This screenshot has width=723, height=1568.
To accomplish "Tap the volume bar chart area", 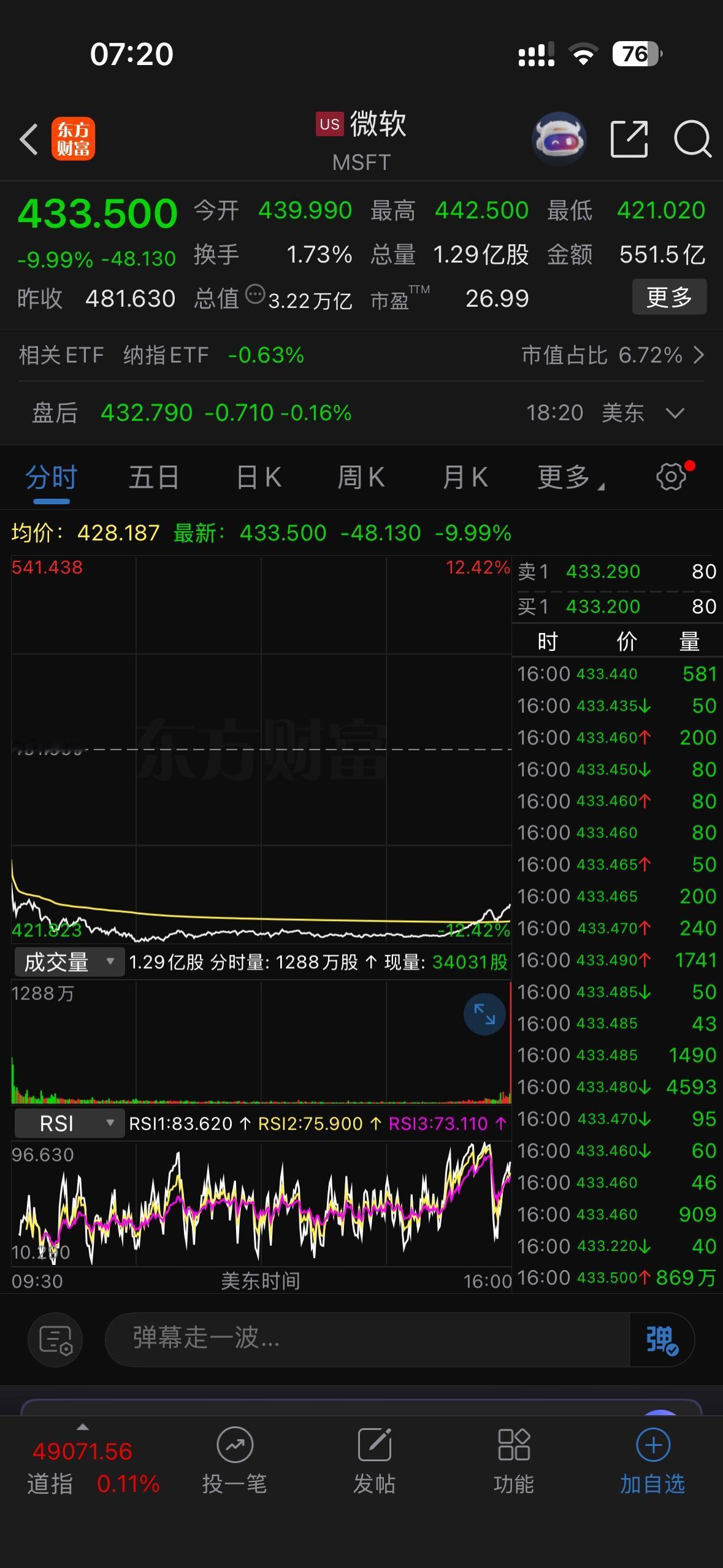I will [x=261, y=1042].
